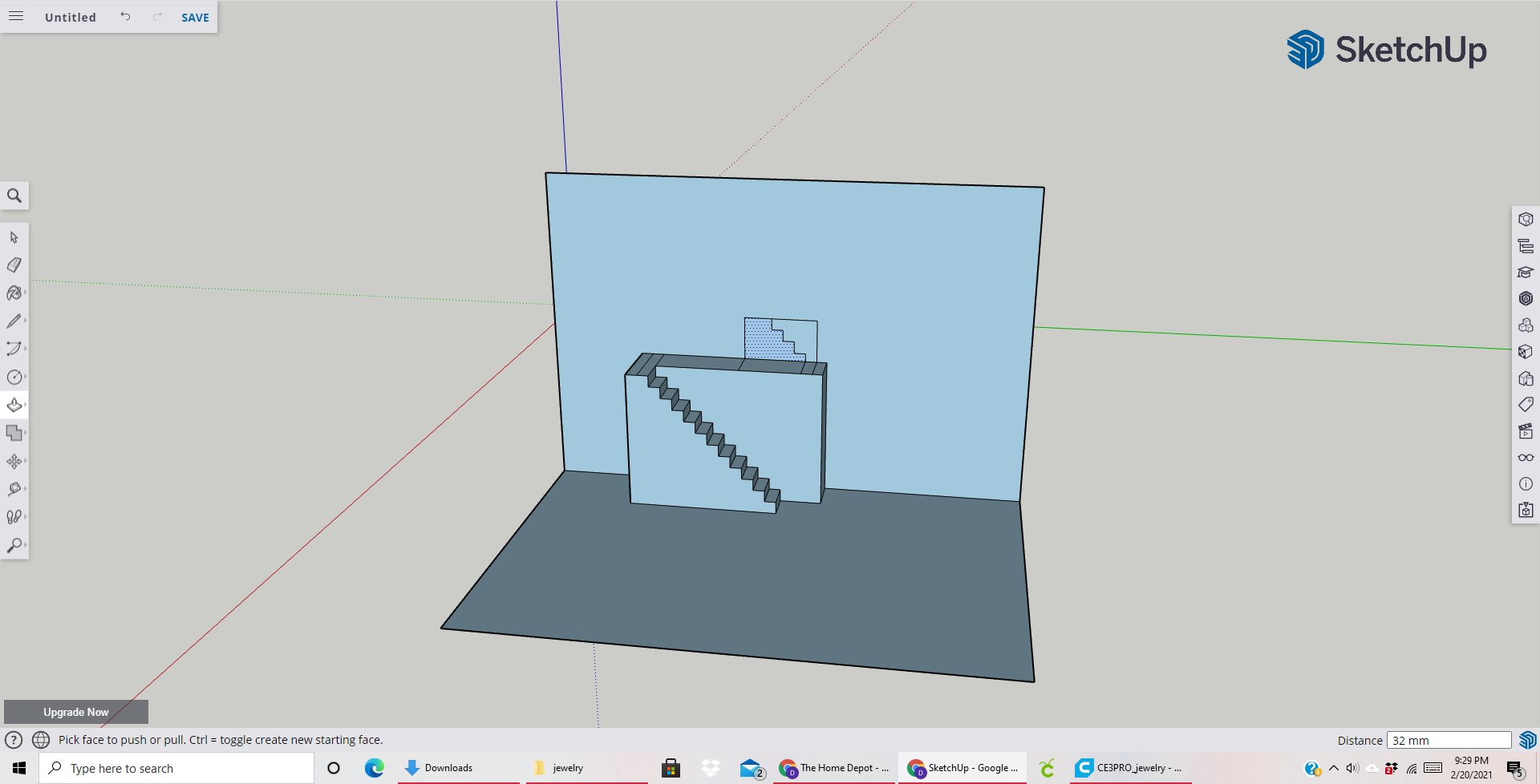
Task: Activate the Tape Measure tool
Action: click(x=14, y=488)
